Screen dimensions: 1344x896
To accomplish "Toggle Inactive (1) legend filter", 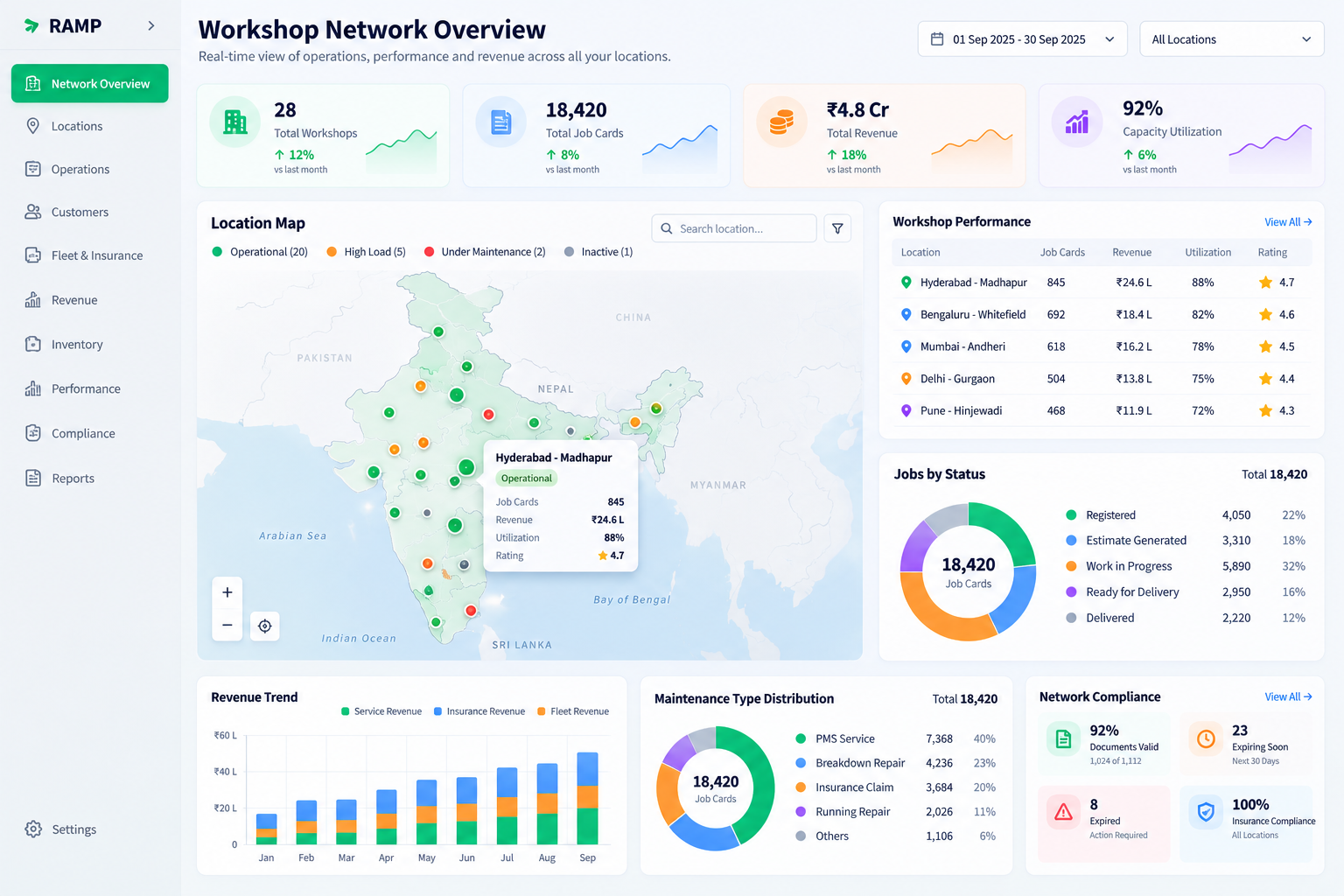I will [598, 252].
